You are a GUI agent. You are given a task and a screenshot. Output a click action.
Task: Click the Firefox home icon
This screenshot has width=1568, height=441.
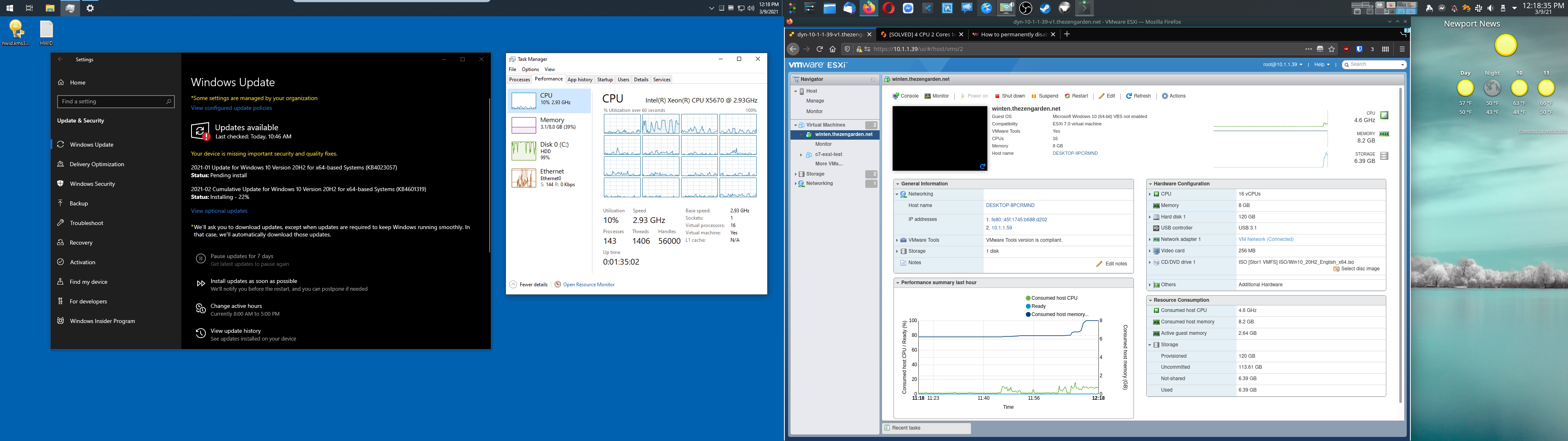pos(833,49)
